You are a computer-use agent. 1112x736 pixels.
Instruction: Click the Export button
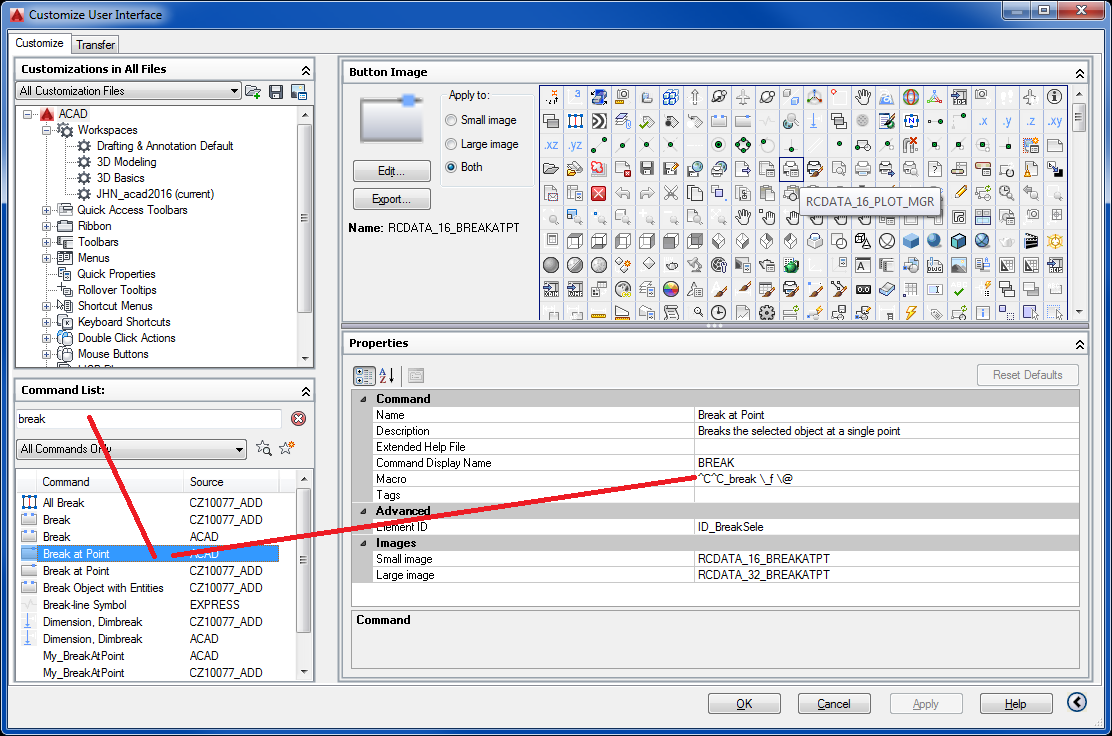tap(391, 199)
